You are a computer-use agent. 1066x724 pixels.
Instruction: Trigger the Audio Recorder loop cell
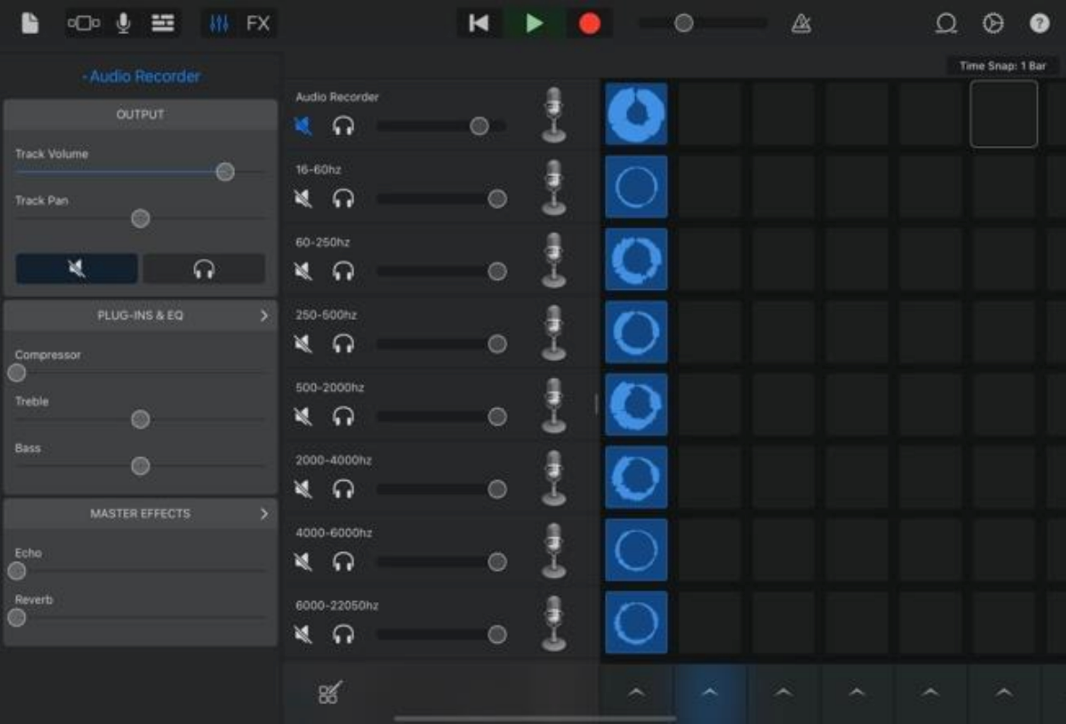point(636,114)
